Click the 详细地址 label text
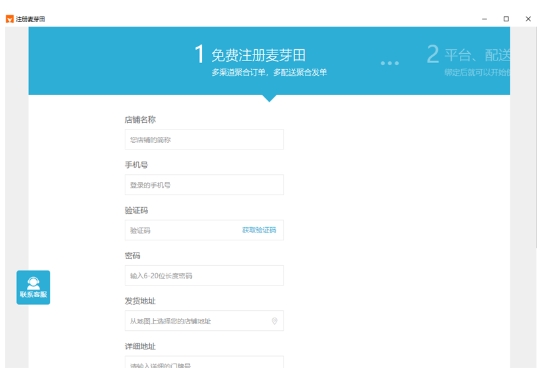Screen dimensions: 543x376 (140, 347)
